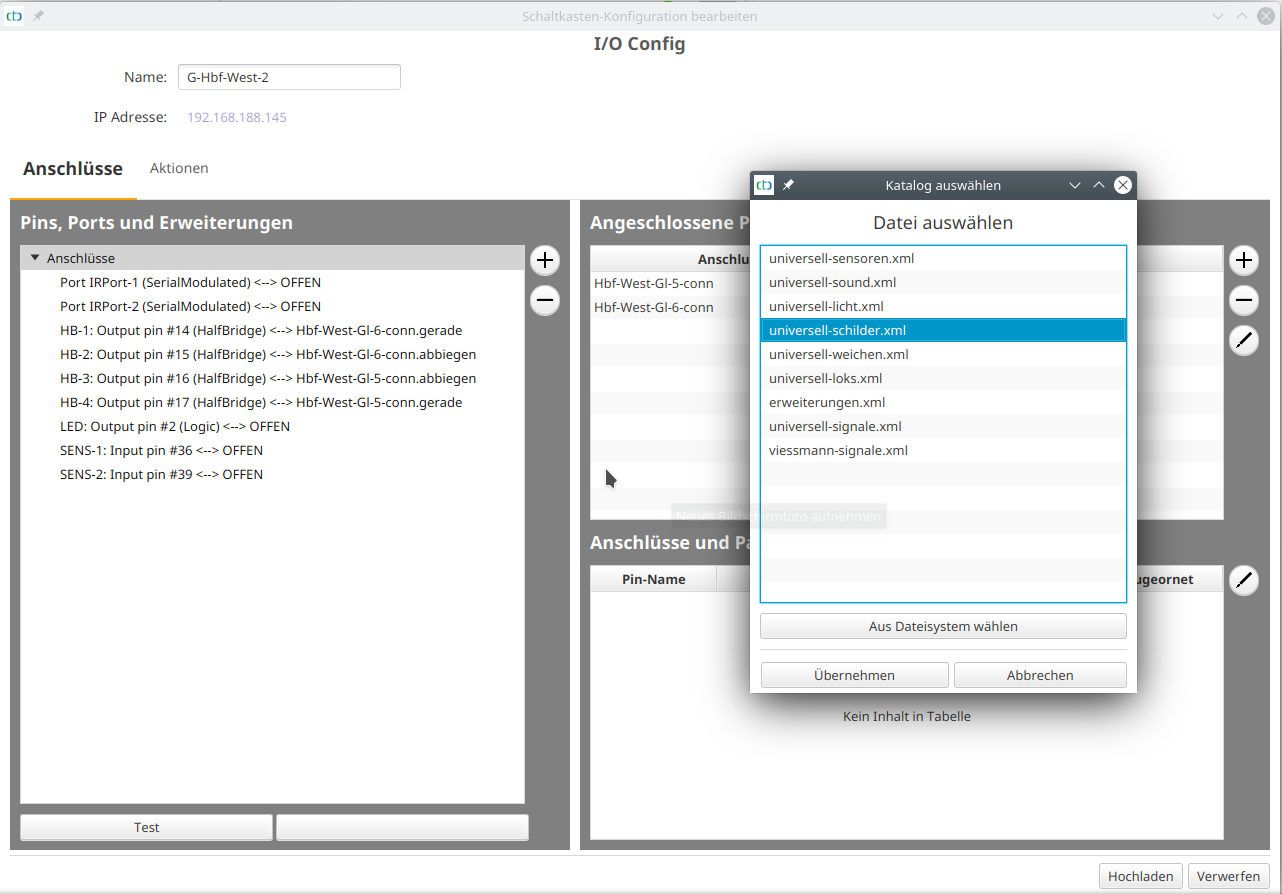
Task: Select the Anschlüsse tab
Action: [x=72, y=168]
